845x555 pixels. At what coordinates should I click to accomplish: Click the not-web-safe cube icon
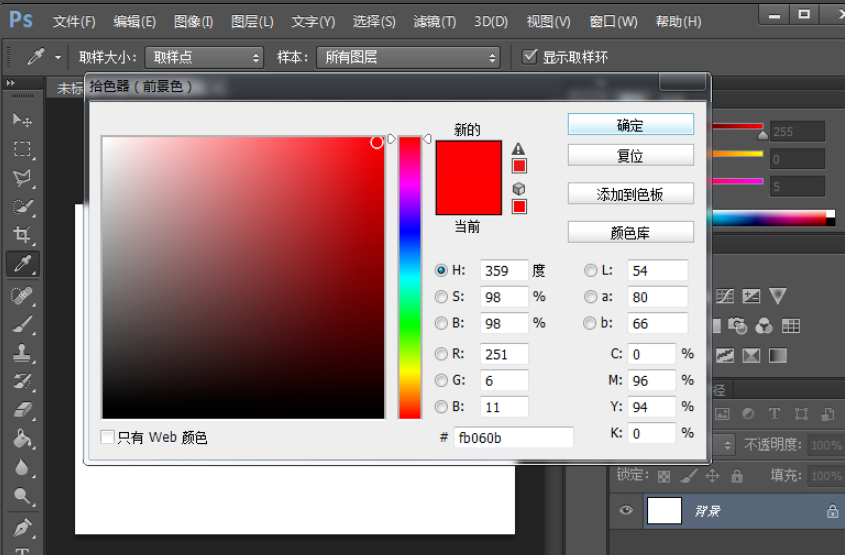[x=518, y=189]
